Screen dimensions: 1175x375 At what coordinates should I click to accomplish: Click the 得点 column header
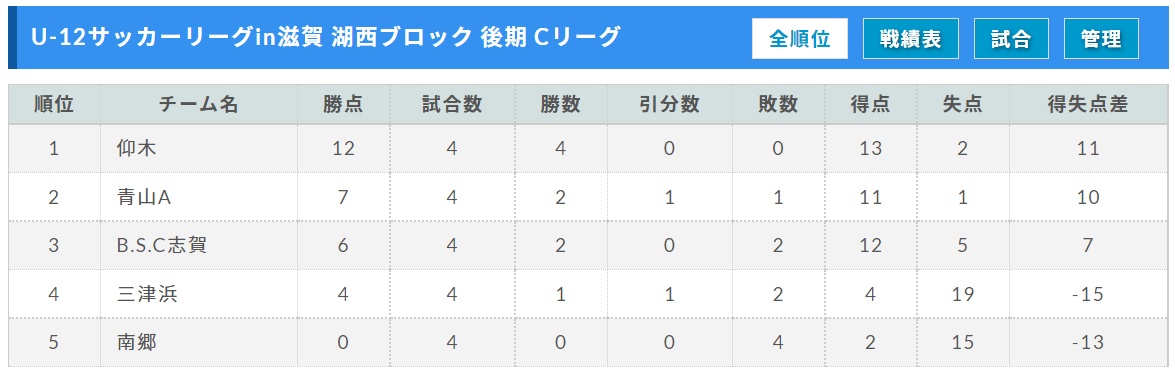871,104
